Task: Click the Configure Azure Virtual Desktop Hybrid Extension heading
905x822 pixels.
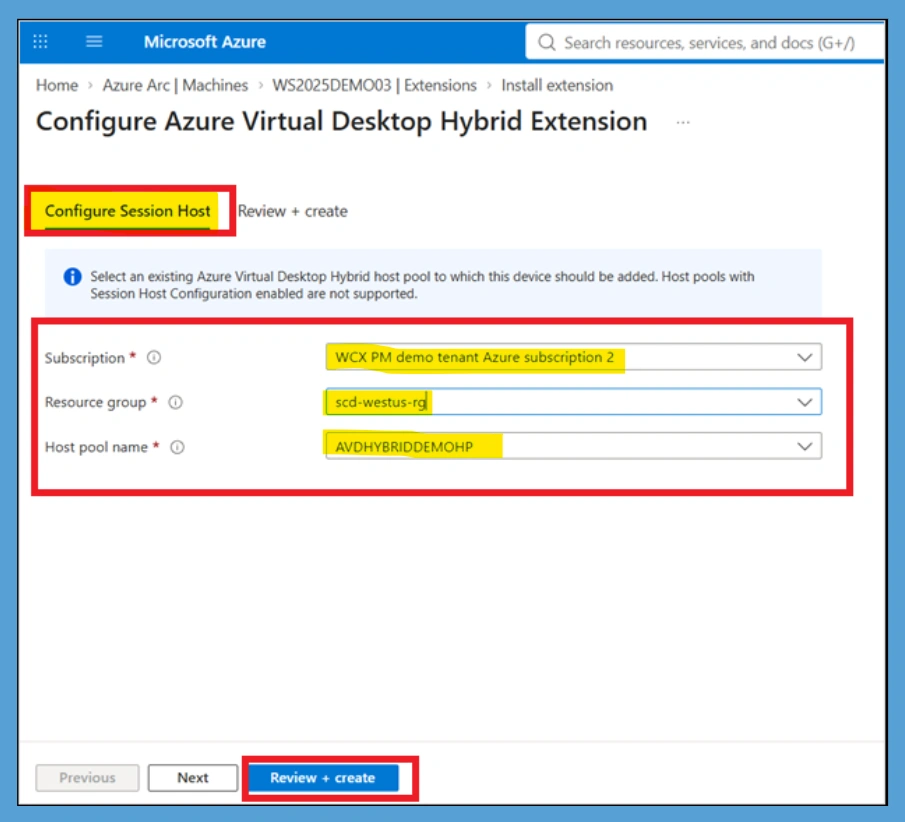Action: 341,122
